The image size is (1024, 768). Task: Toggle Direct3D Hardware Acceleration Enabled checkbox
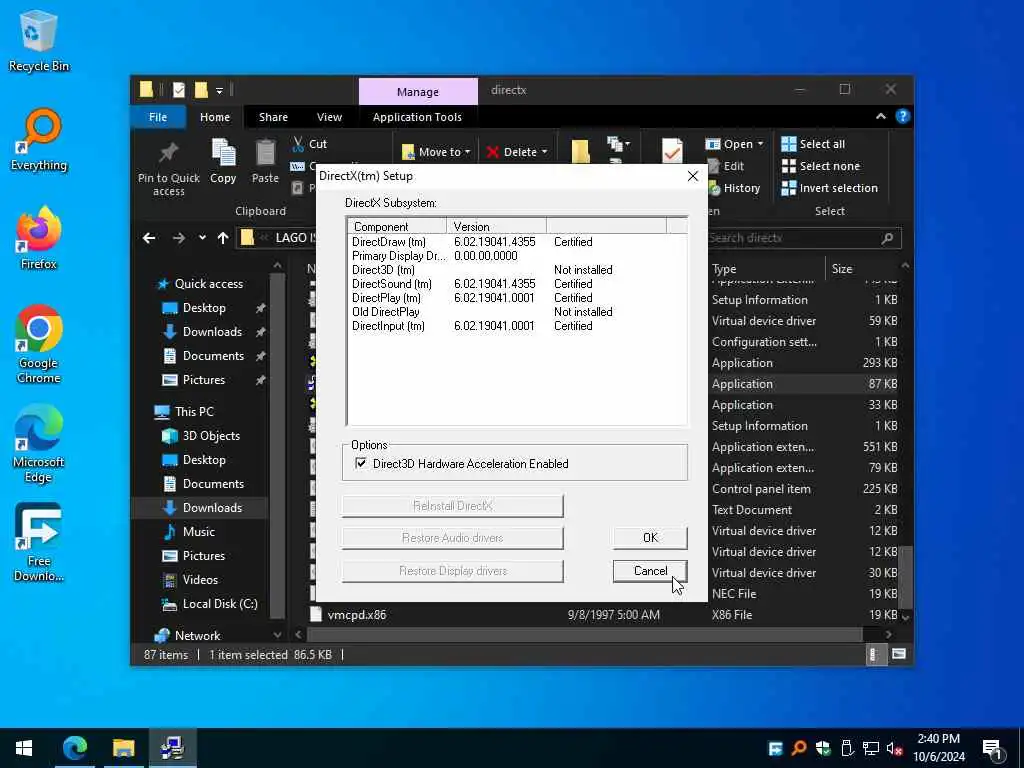click(360, 463)
